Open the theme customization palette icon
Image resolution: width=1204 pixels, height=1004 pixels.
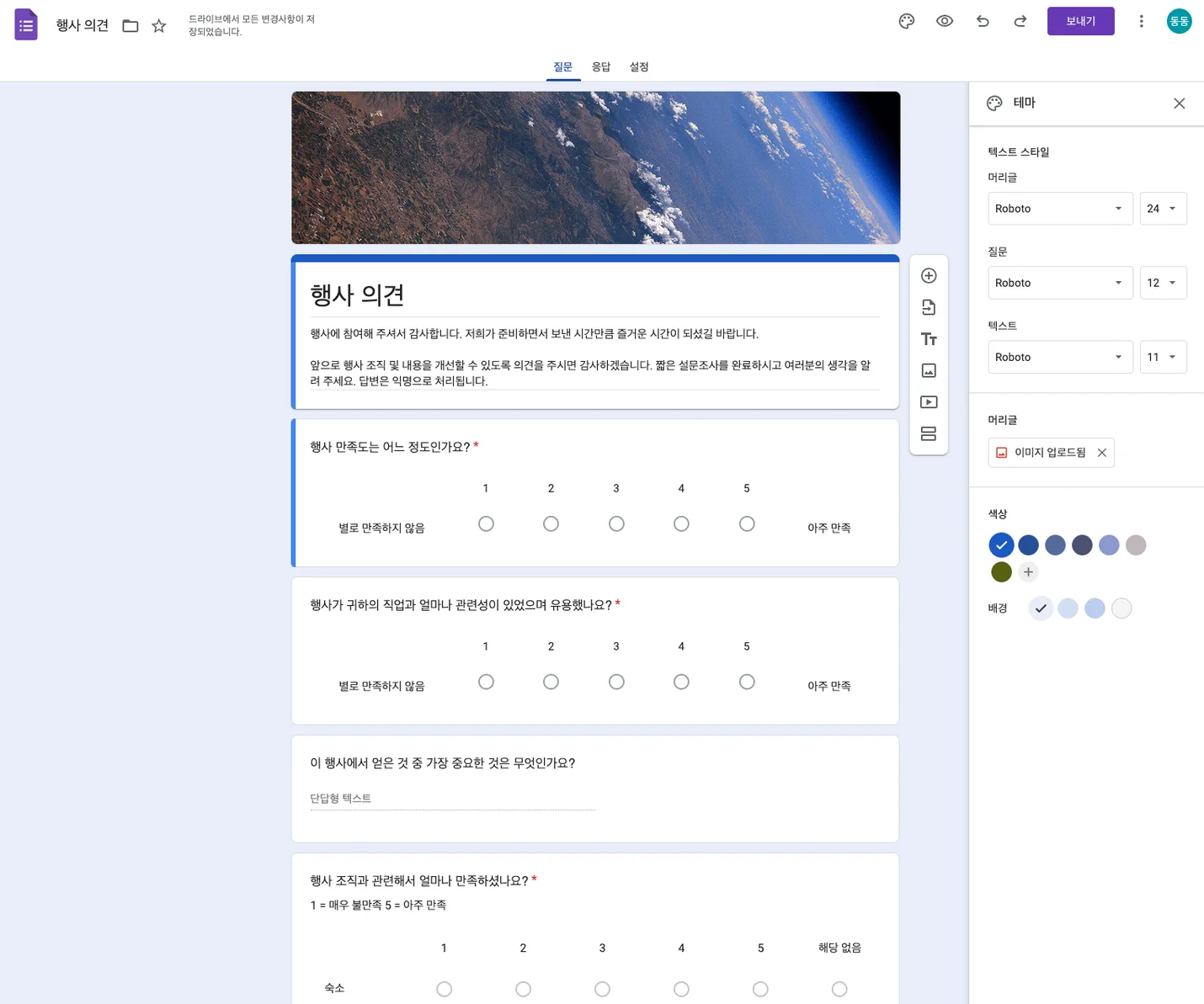pos(907,22)
